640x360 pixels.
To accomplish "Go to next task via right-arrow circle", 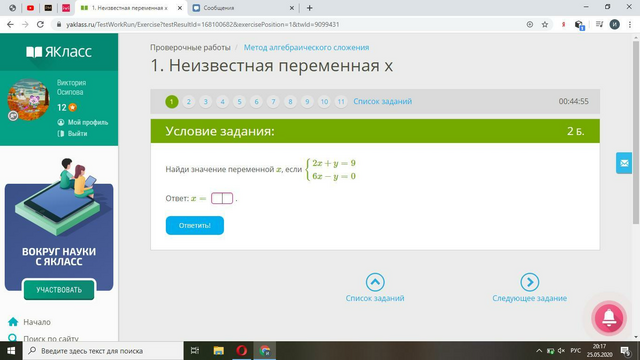I will (x=529, y=282).
